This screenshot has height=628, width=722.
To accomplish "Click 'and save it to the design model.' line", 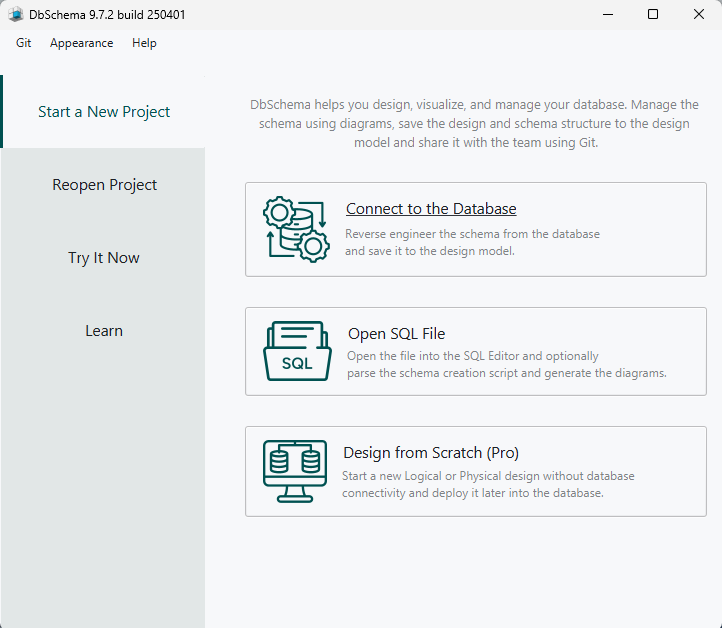I will point(430,251).
